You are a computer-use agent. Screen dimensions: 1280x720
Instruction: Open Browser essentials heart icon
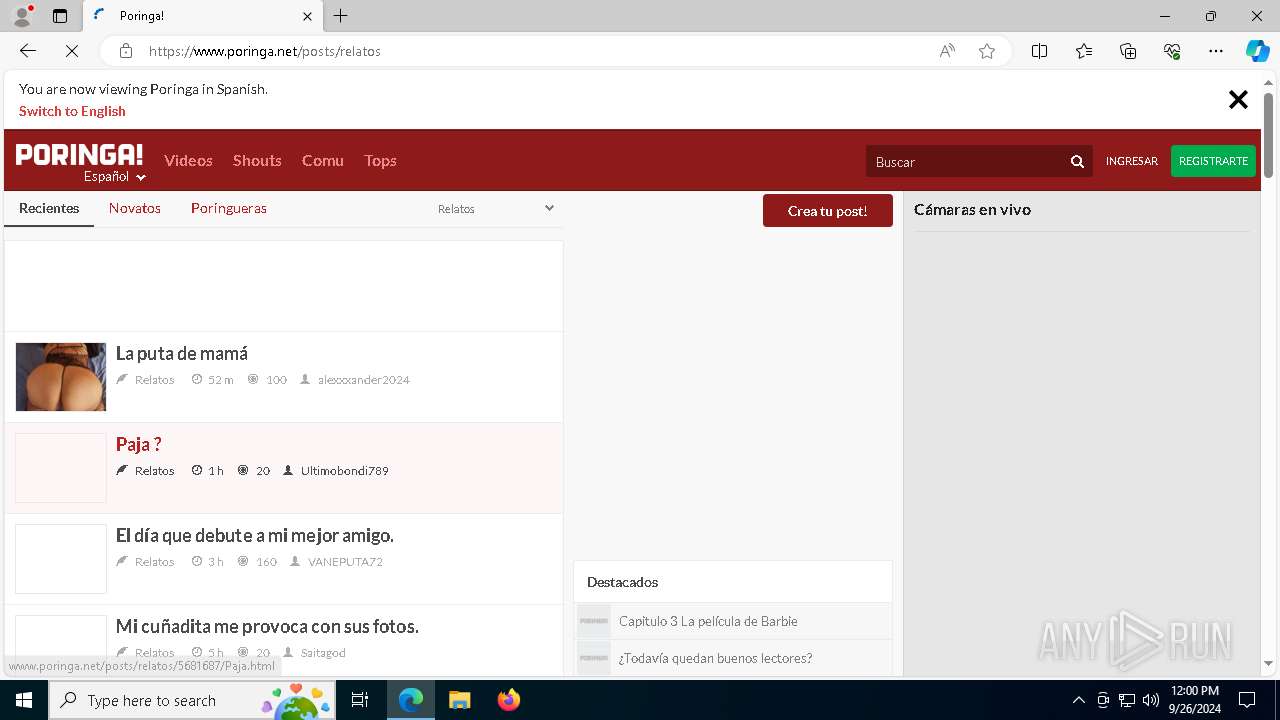tap(1172, 51)
